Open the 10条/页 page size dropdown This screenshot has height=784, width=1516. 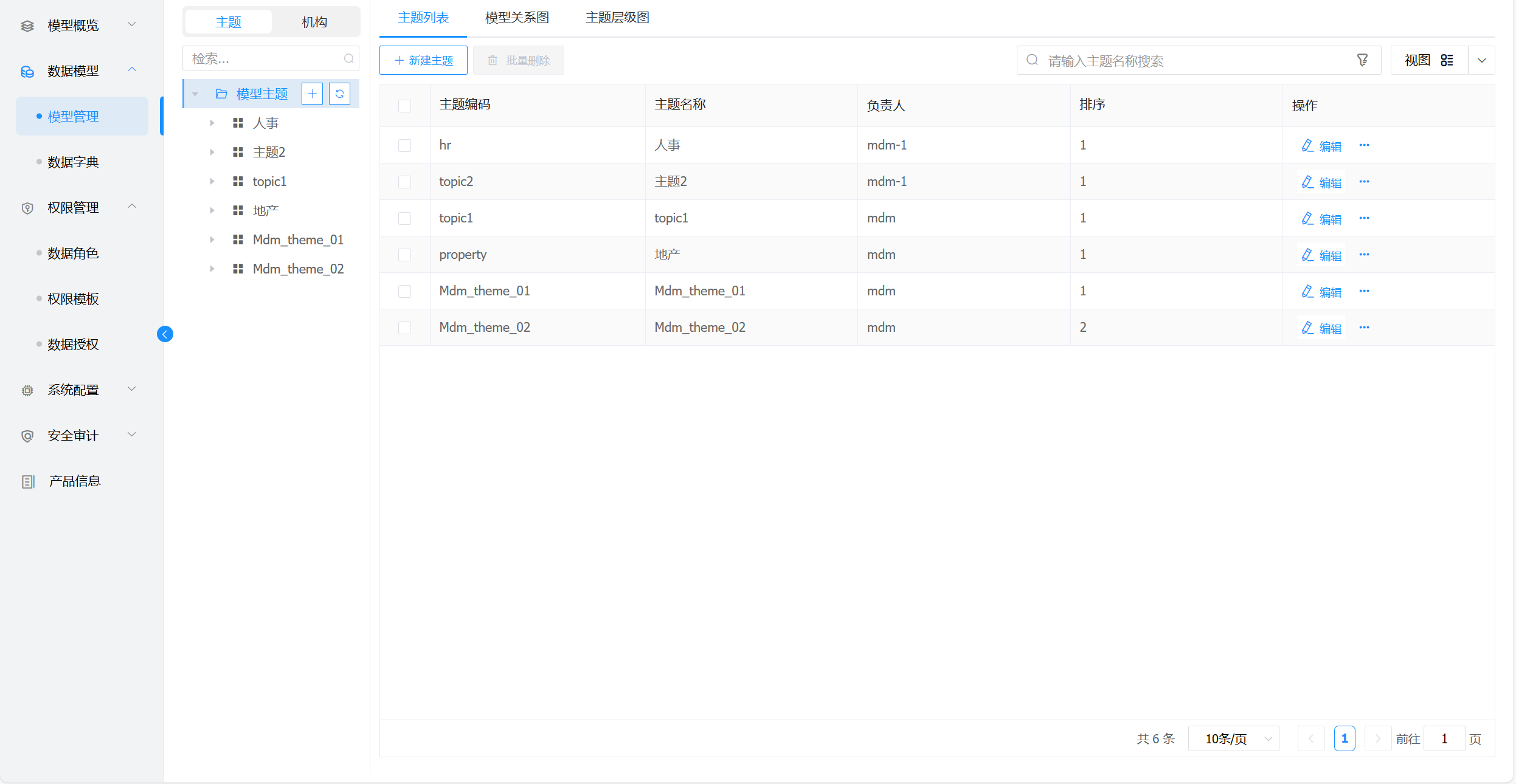[1233, 739]
